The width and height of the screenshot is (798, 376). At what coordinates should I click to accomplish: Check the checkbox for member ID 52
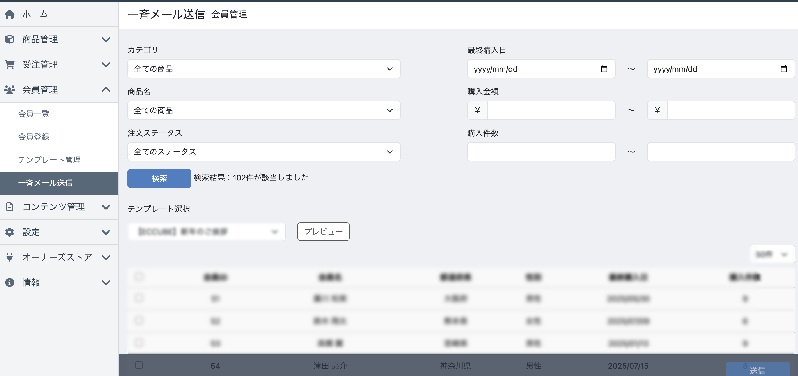tap(139, 321)
